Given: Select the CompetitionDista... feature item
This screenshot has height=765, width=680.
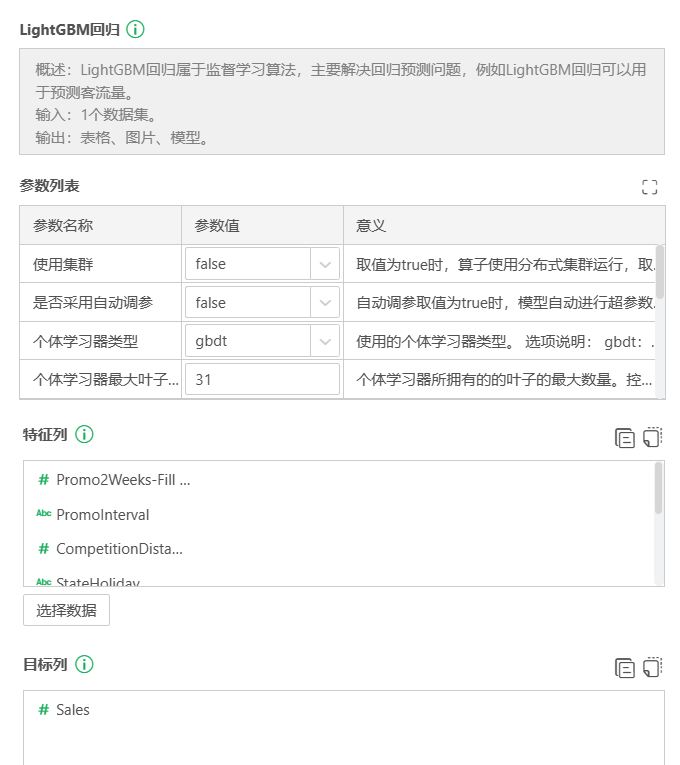Looking at the screenshot, I should pos(119,549).
